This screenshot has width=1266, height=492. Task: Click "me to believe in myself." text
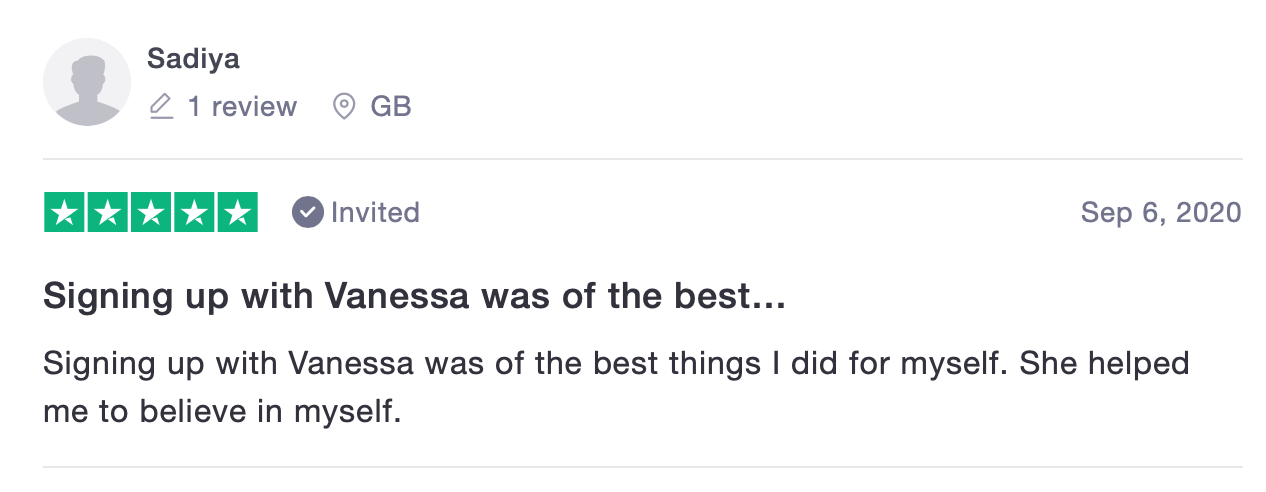(222, 411)
